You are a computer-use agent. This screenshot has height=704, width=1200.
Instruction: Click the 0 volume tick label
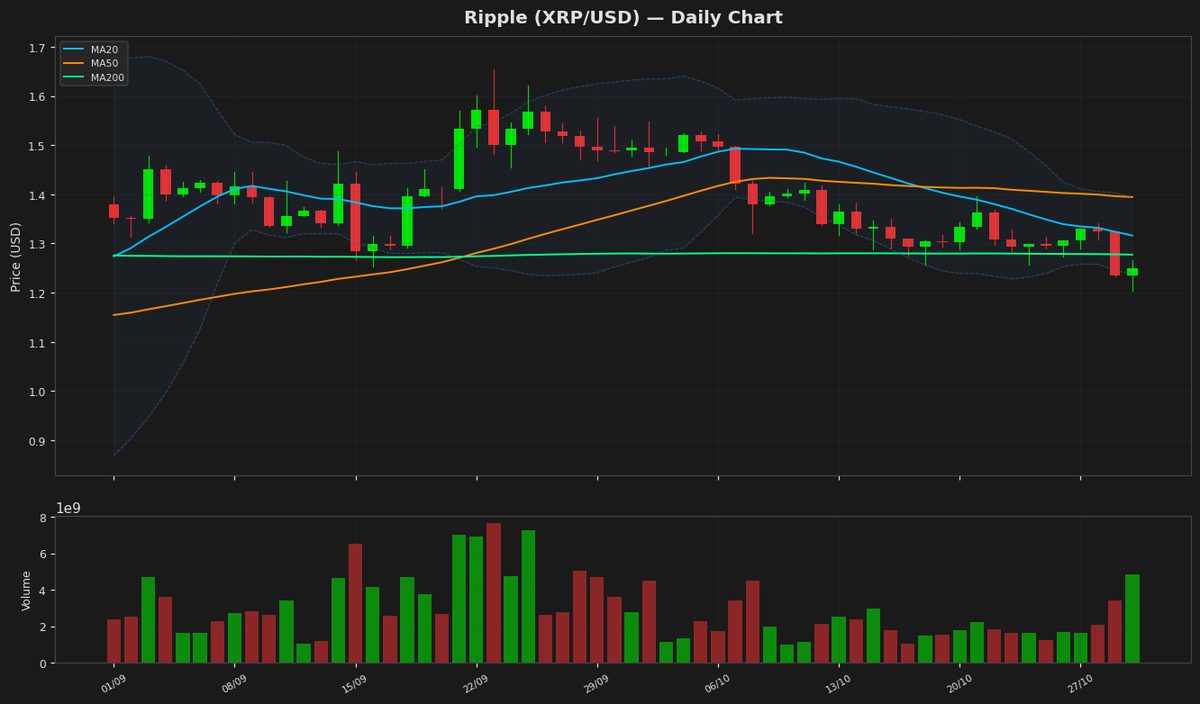tap(43, 663)
